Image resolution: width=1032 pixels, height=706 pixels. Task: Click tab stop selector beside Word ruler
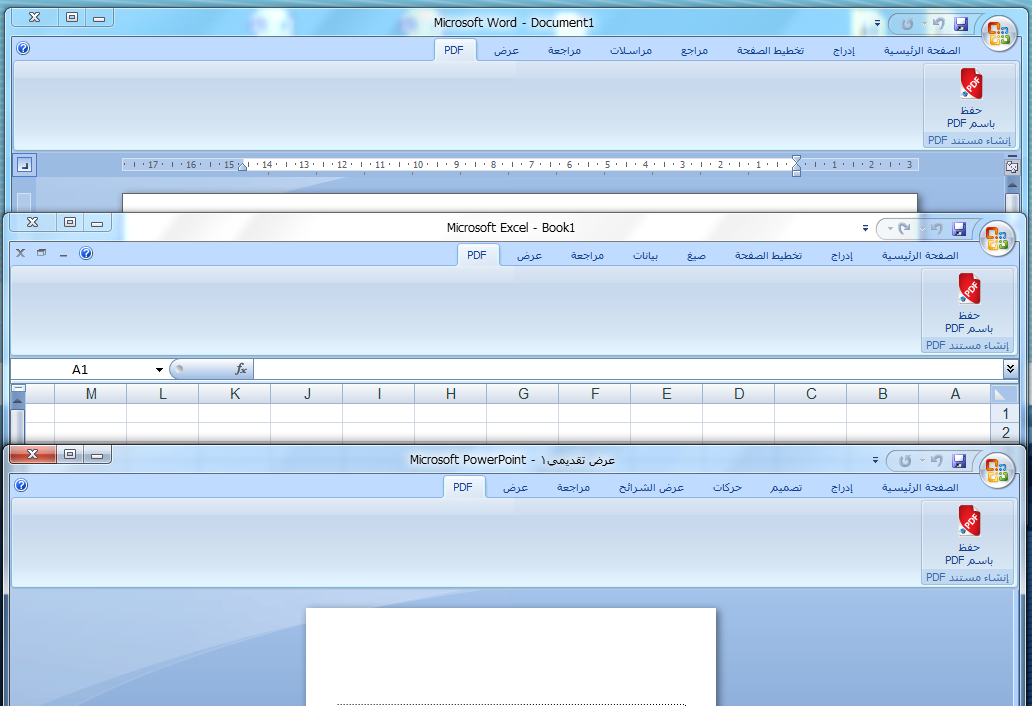[24, 165]
